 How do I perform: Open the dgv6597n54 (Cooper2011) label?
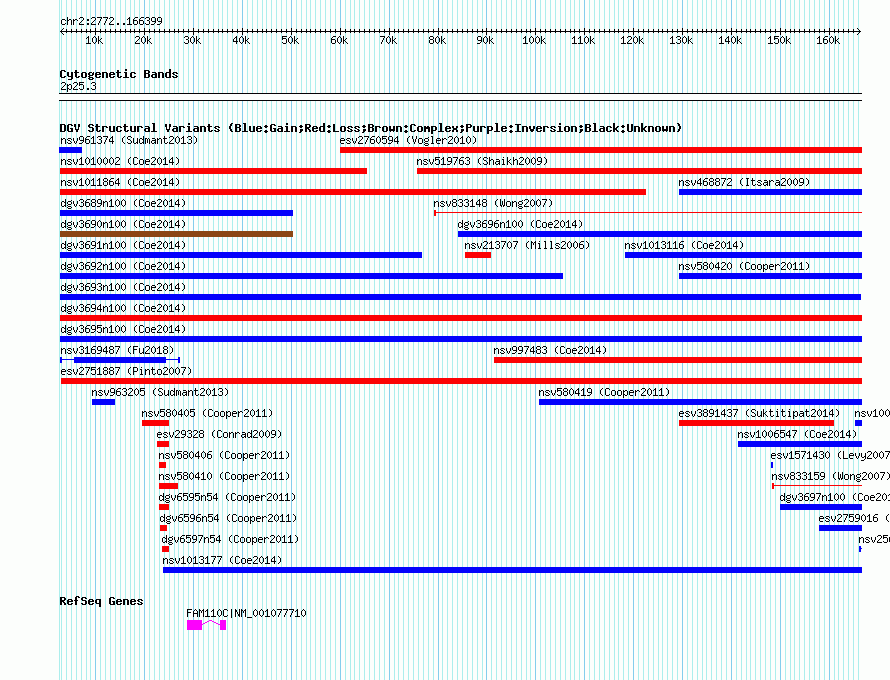click(x=230, y=539)
